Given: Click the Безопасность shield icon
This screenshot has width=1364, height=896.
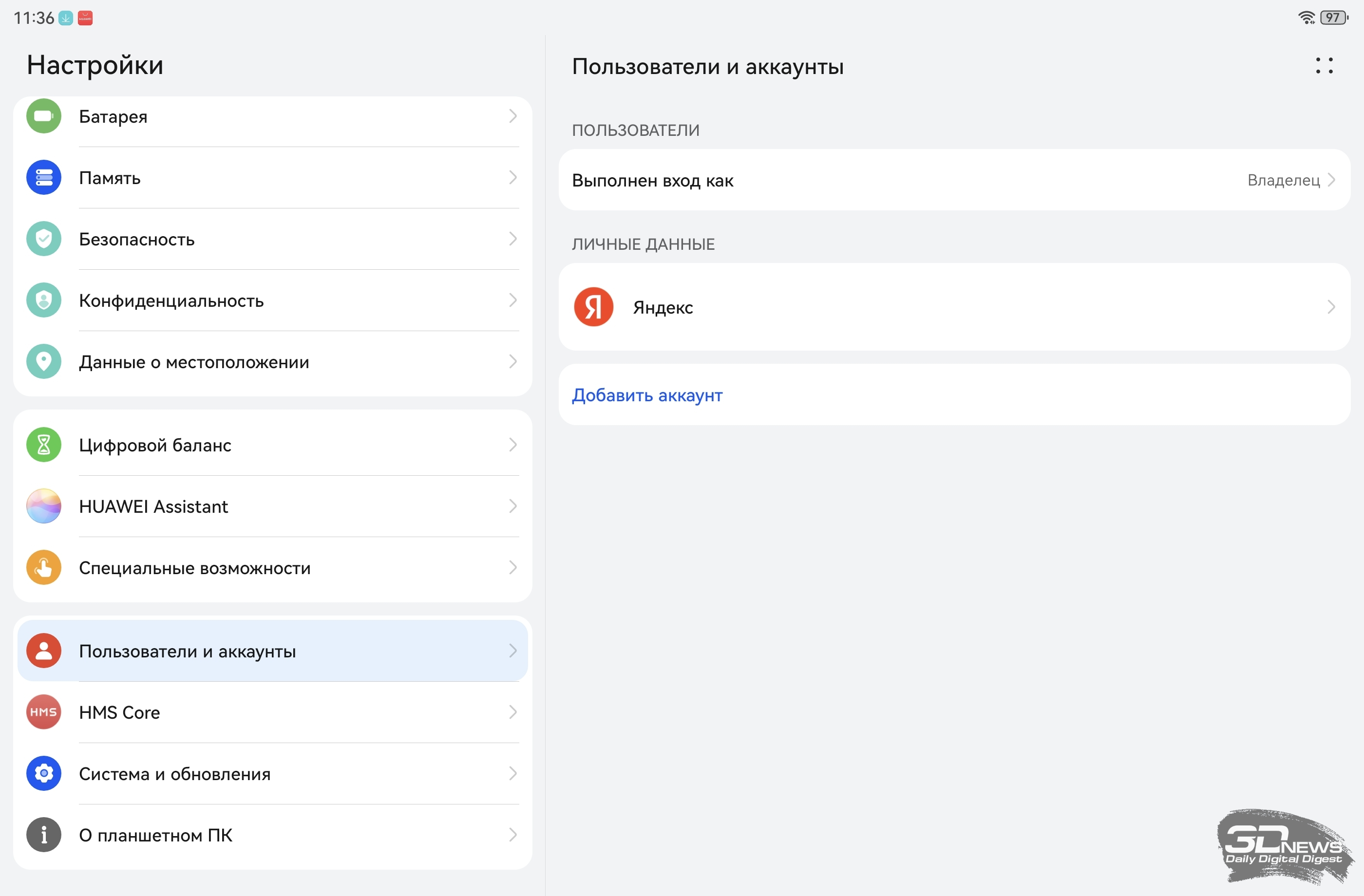Looking at the screenshot, I should pos(43,239).
